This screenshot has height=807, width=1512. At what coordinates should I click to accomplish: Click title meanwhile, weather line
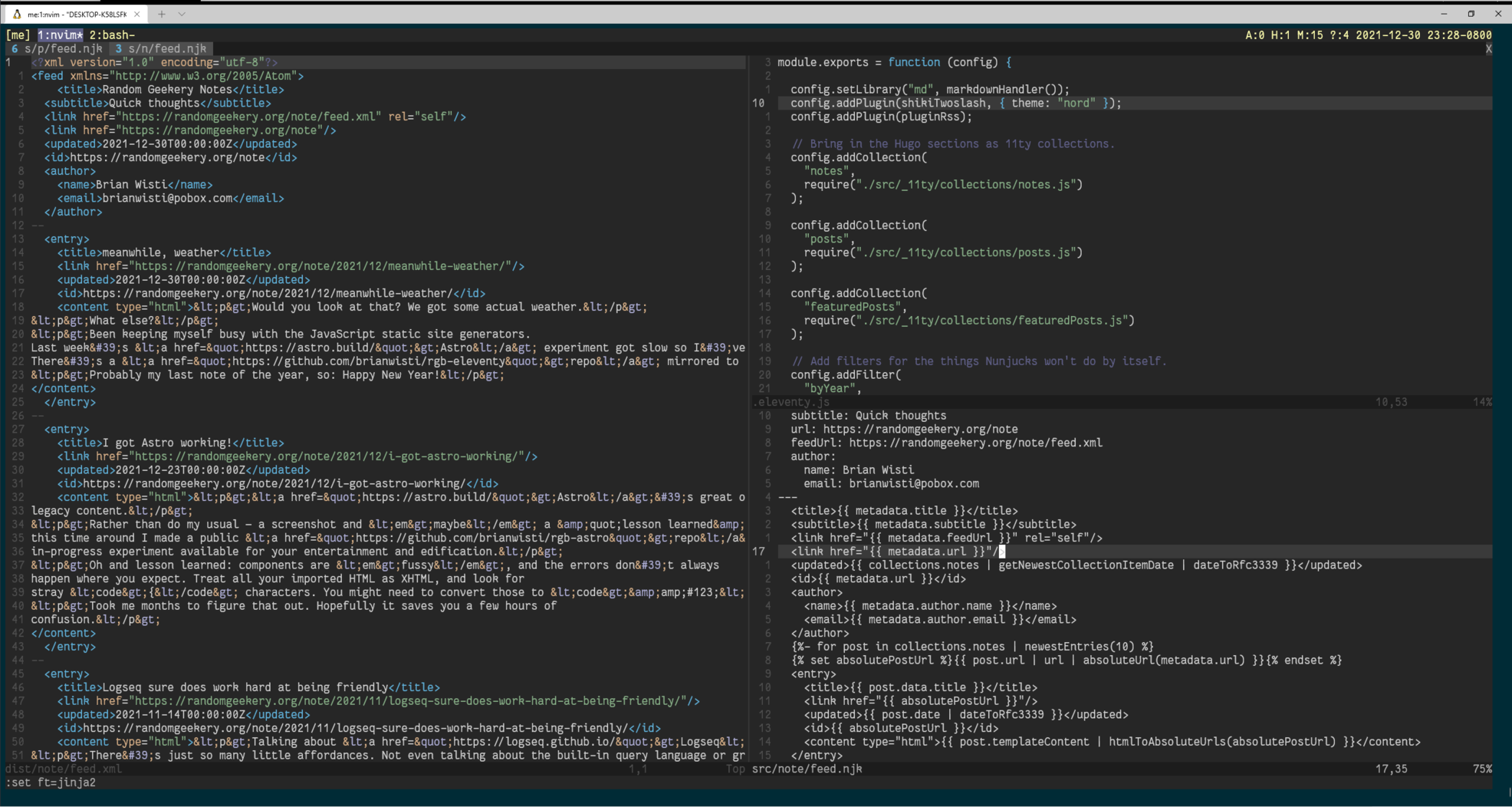tap(164, 252)
